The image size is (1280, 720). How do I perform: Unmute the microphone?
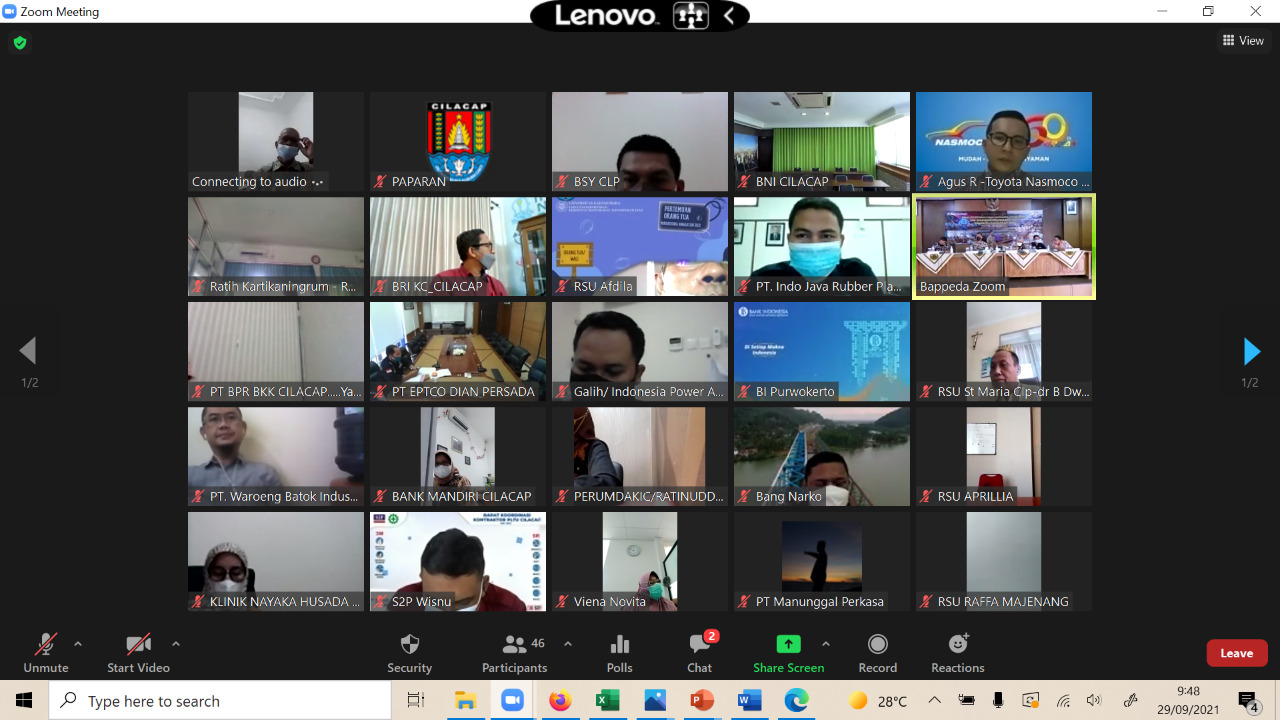coord(46,645)
